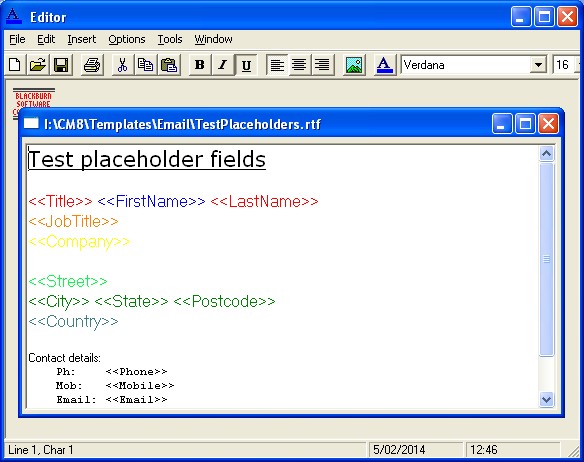Viewport: 584px width, 462px height.
Task: Open the Options menu
Action: pos(127,39)
